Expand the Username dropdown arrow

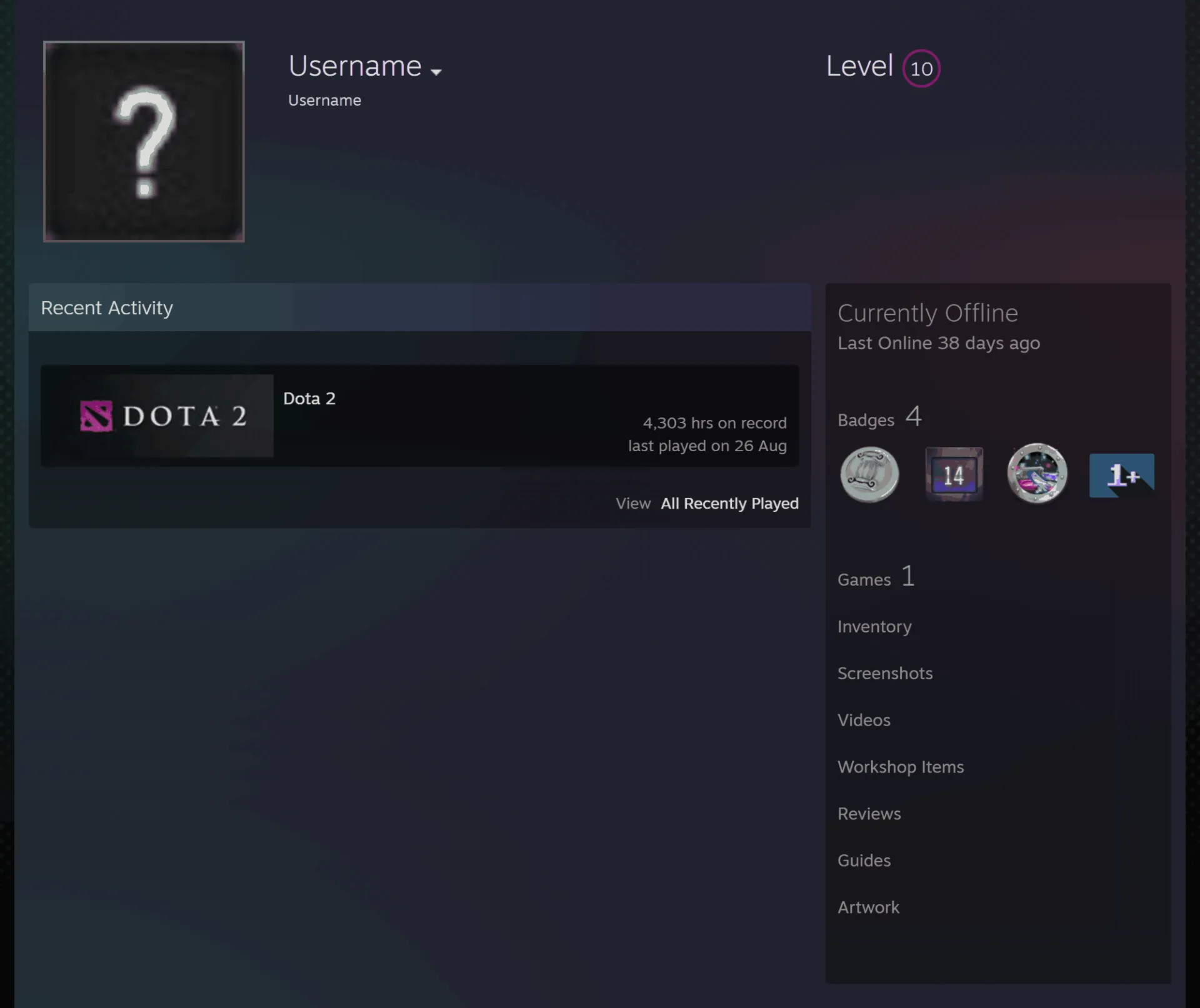[436, 72]
